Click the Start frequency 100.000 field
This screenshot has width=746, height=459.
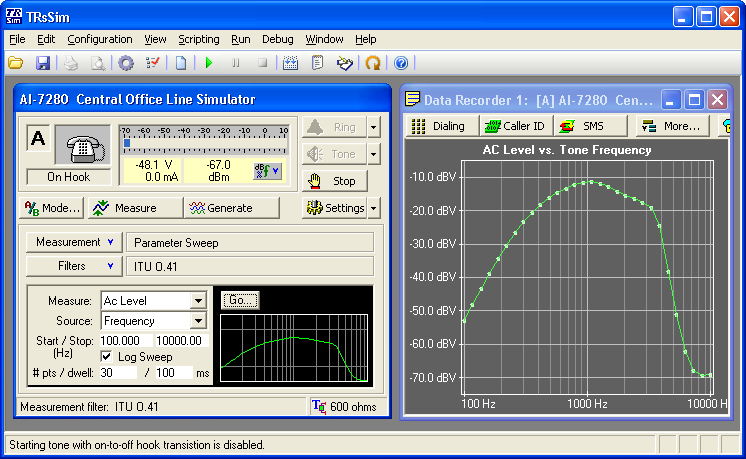(x=127, y=341)
